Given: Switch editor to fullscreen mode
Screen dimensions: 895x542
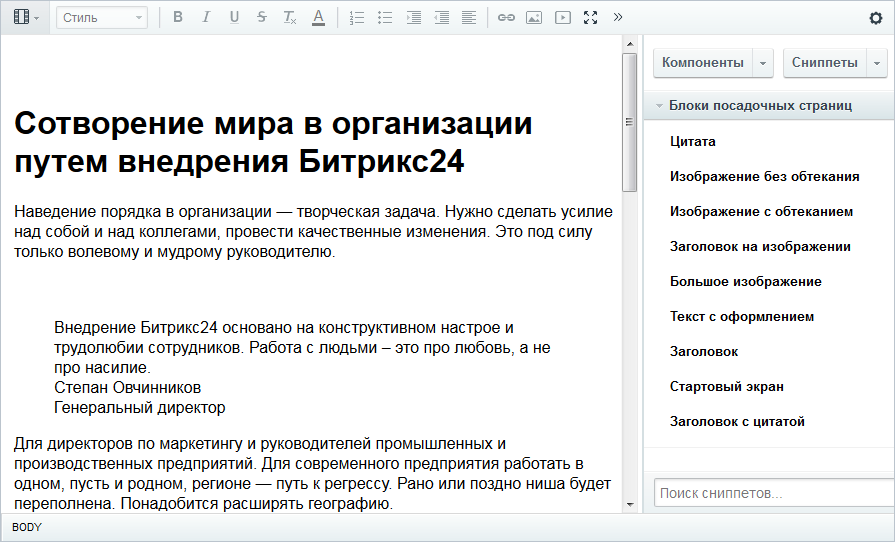Looking at the screenshot, I should point(591,18).
